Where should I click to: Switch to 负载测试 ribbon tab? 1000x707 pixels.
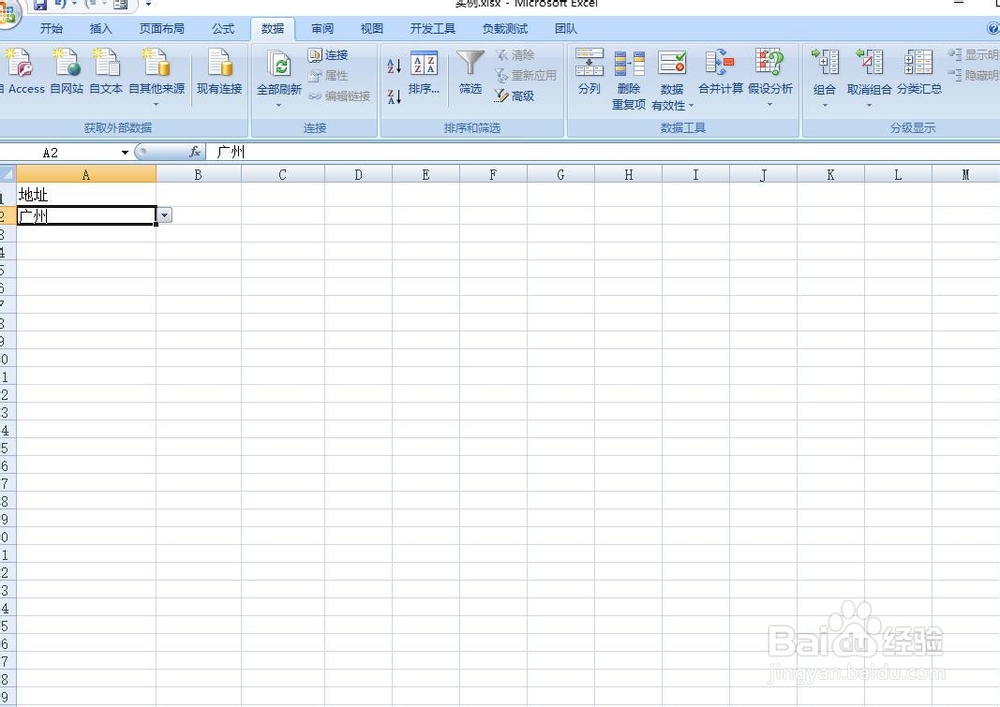tap(505, 29)
